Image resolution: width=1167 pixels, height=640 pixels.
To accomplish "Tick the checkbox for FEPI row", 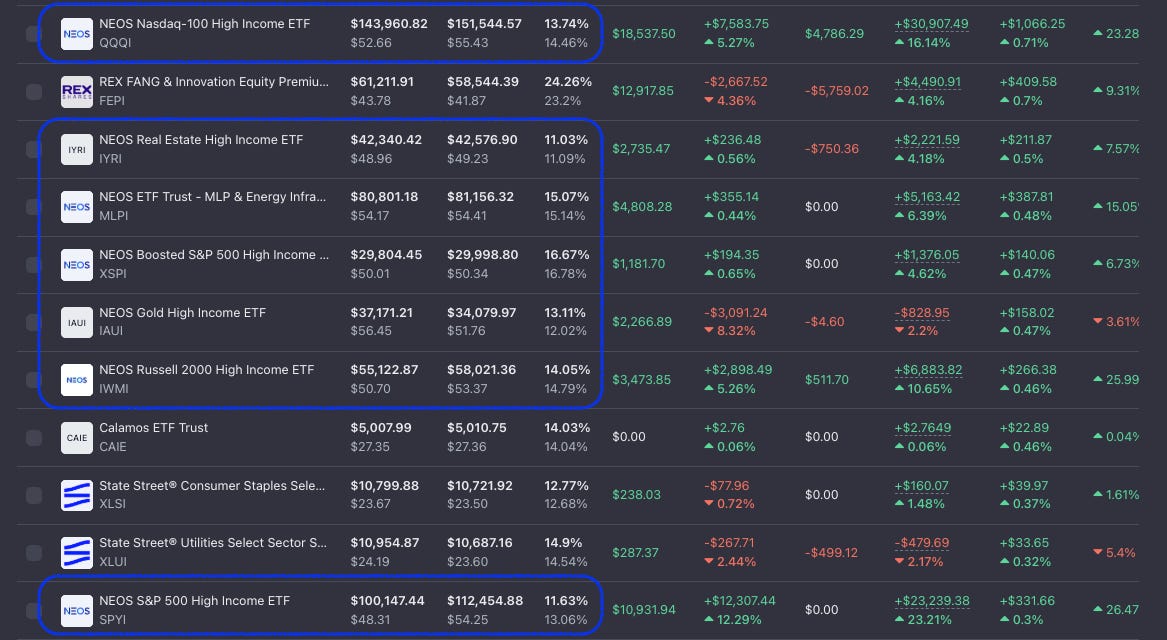I will tap(33, 92).
